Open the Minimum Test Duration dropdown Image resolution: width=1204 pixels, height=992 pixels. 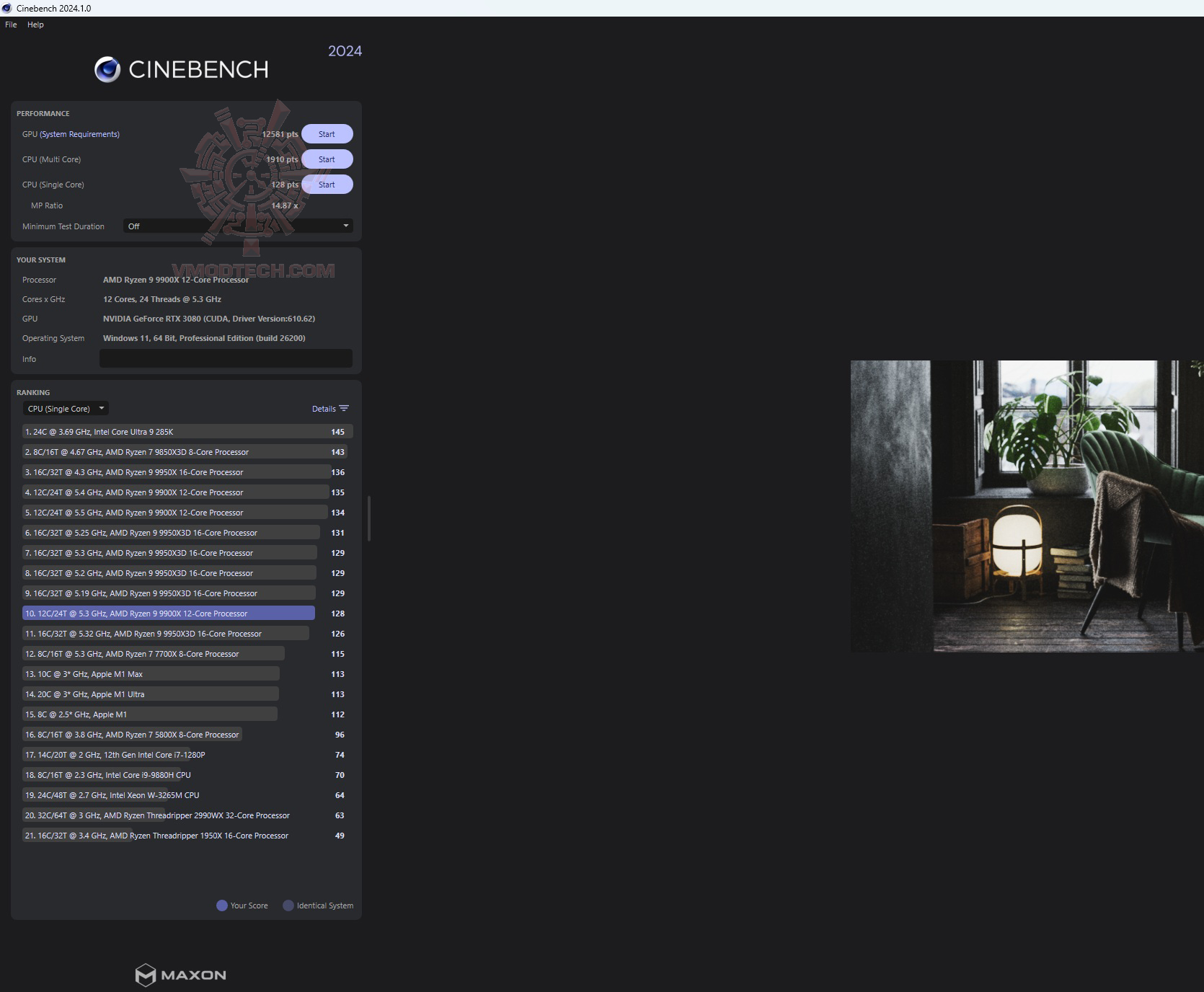[238, 226]
